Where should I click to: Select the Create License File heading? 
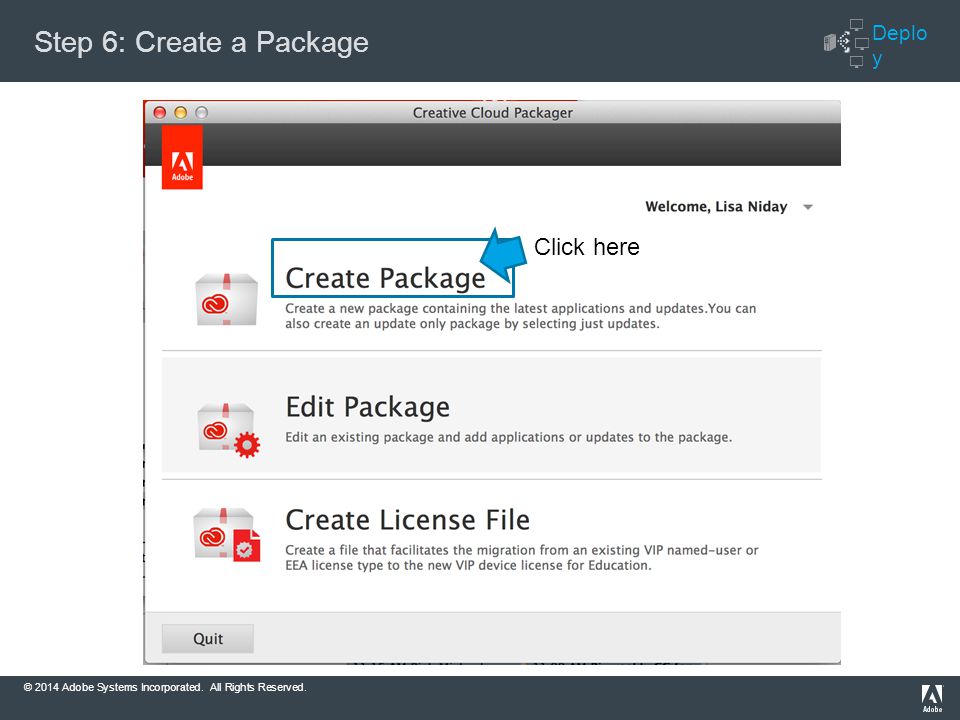tap(408, 520)
